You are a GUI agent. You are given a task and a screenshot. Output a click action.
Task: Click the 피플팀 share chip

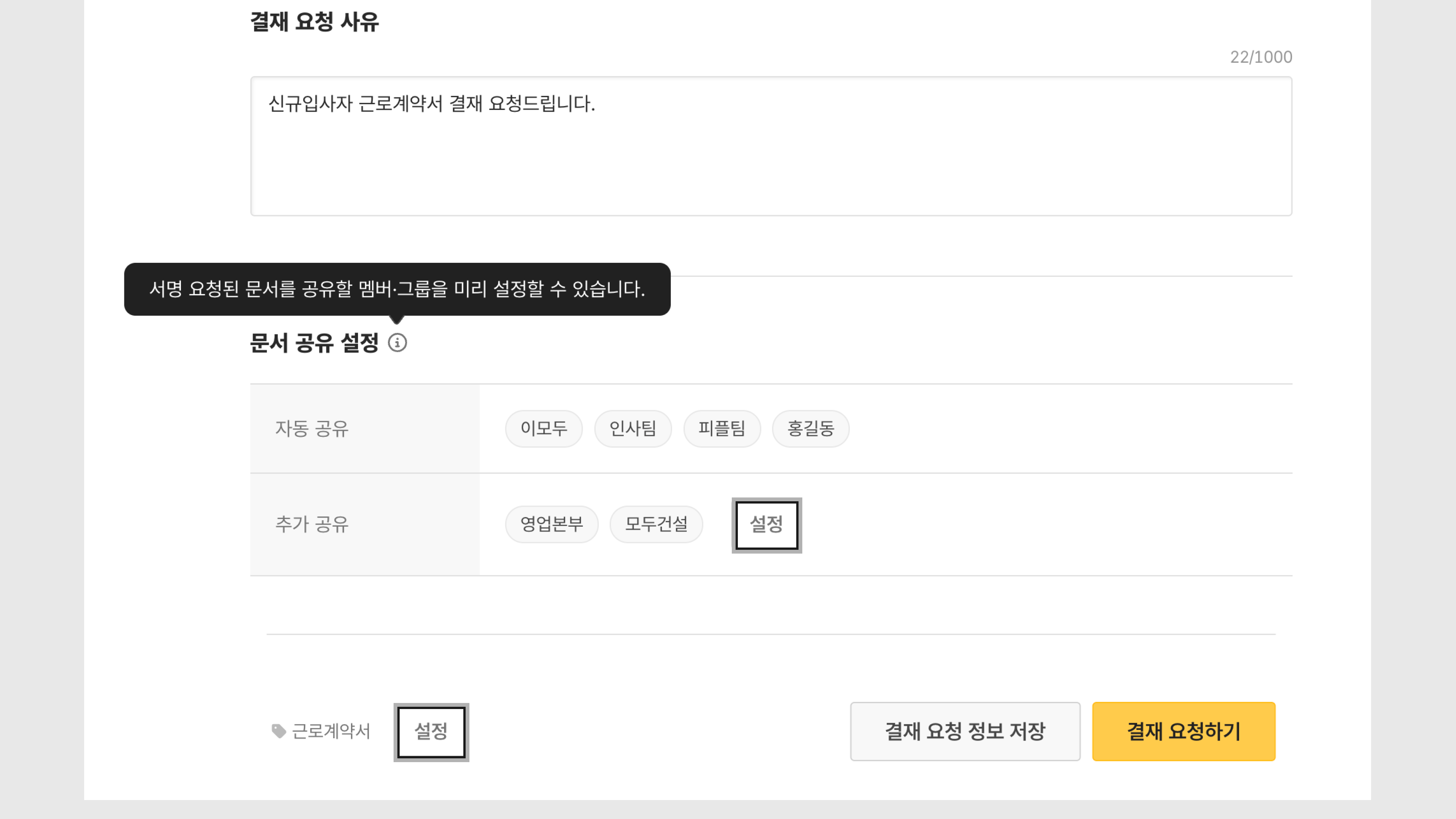click(722, 428)
